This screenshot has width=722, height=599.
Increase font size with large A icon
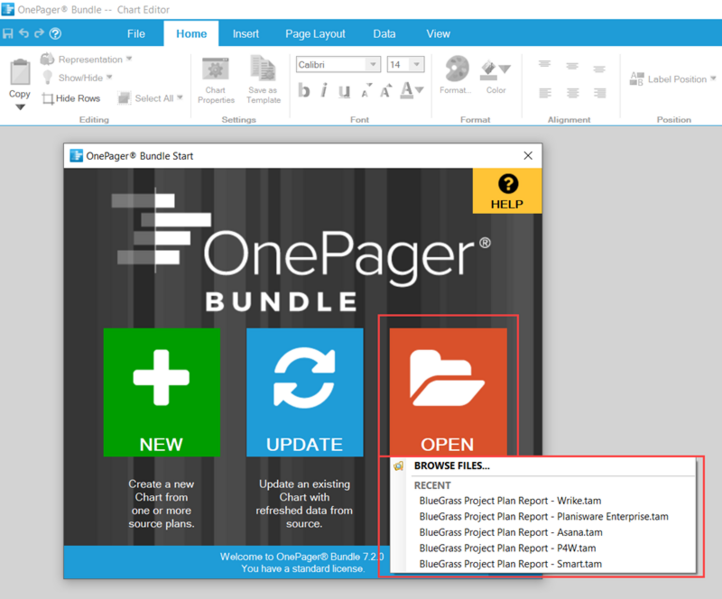tap(386, 91)
